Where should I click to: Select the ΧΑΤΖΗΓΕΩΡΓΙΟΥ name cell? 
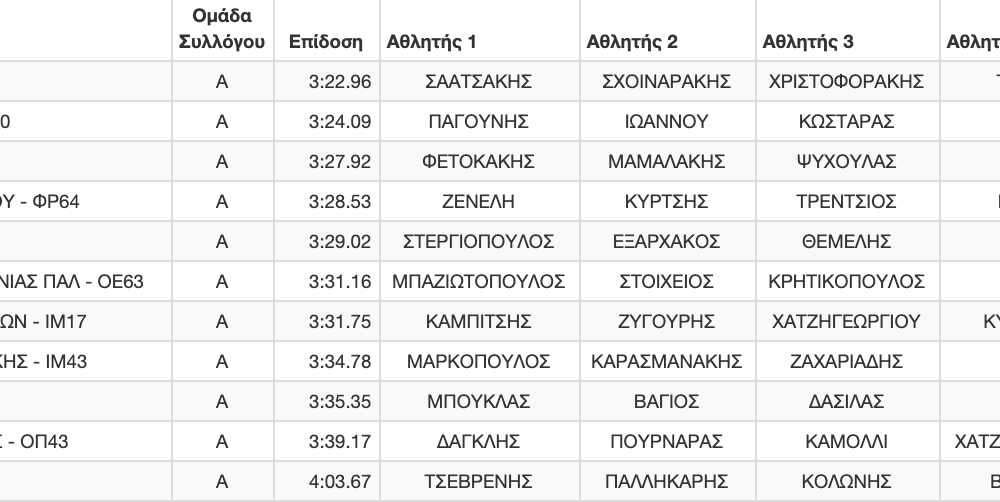tap(848, 321)
